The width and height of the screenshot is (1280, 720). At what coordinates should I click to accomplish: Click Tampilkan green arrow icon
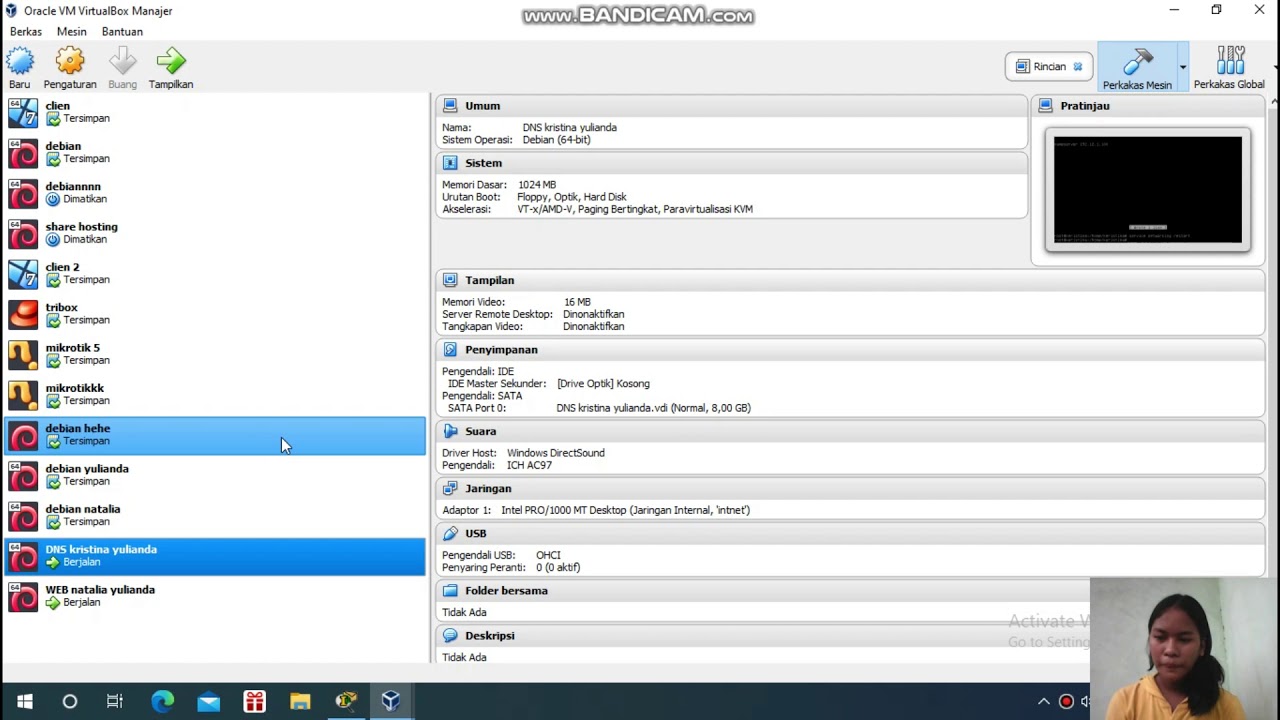coord(171,62)
